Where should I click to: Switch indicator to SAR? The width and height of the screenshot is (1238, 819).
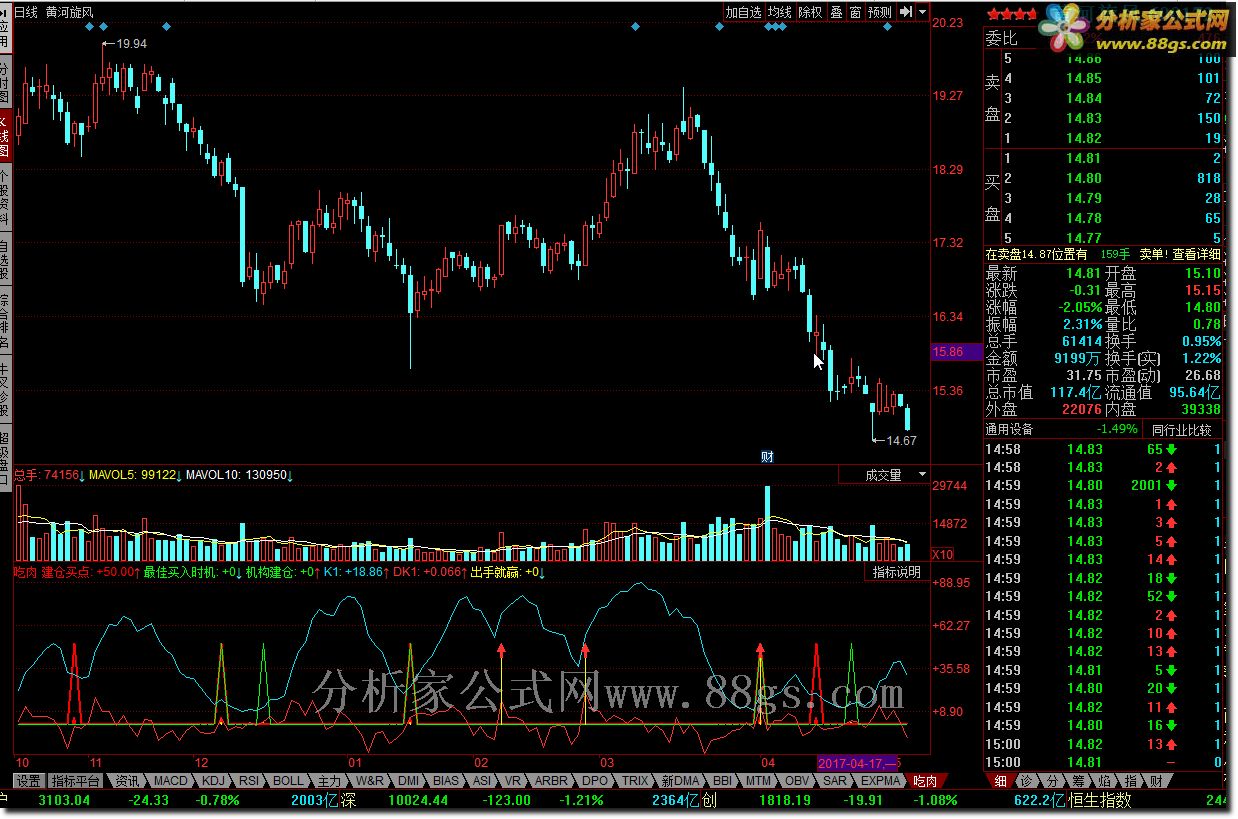834,781
